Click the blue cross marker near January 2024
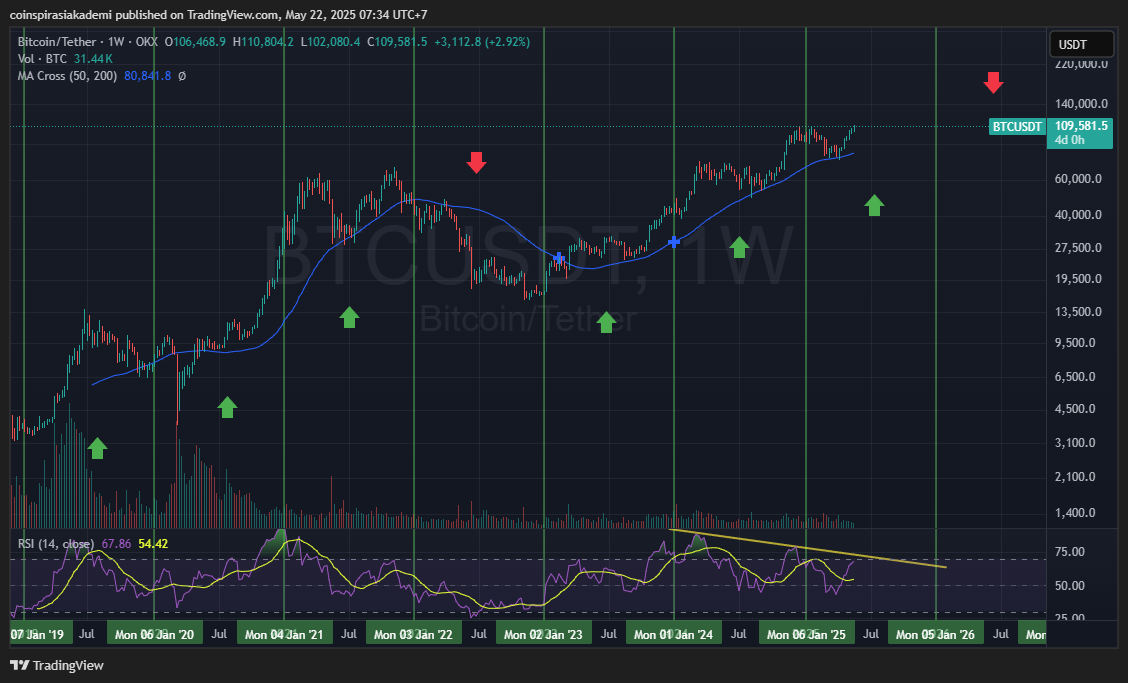 (x=674, y=241)
